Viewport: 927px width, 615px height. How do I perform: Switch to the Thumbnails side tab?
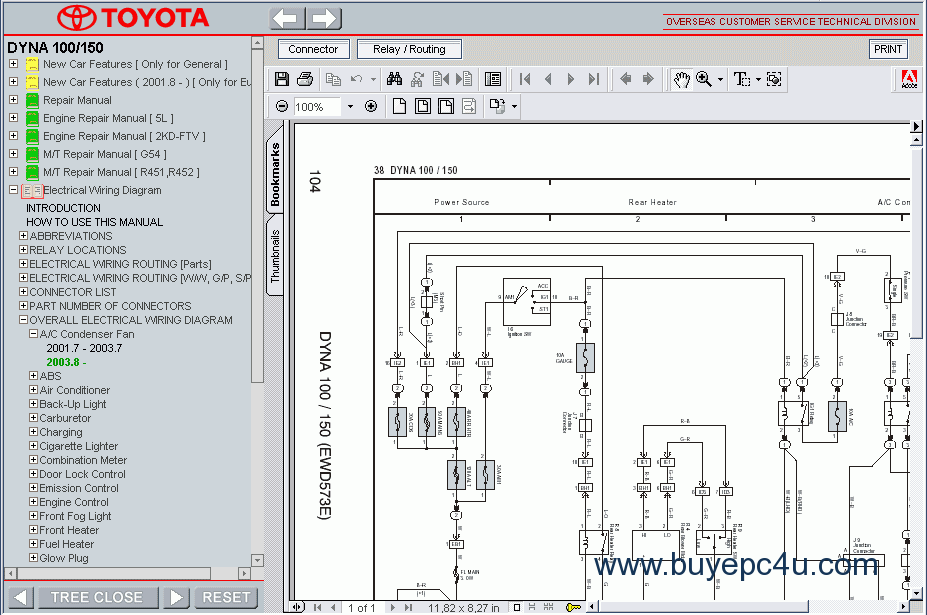pyautogui.click(x=275, y=255)
